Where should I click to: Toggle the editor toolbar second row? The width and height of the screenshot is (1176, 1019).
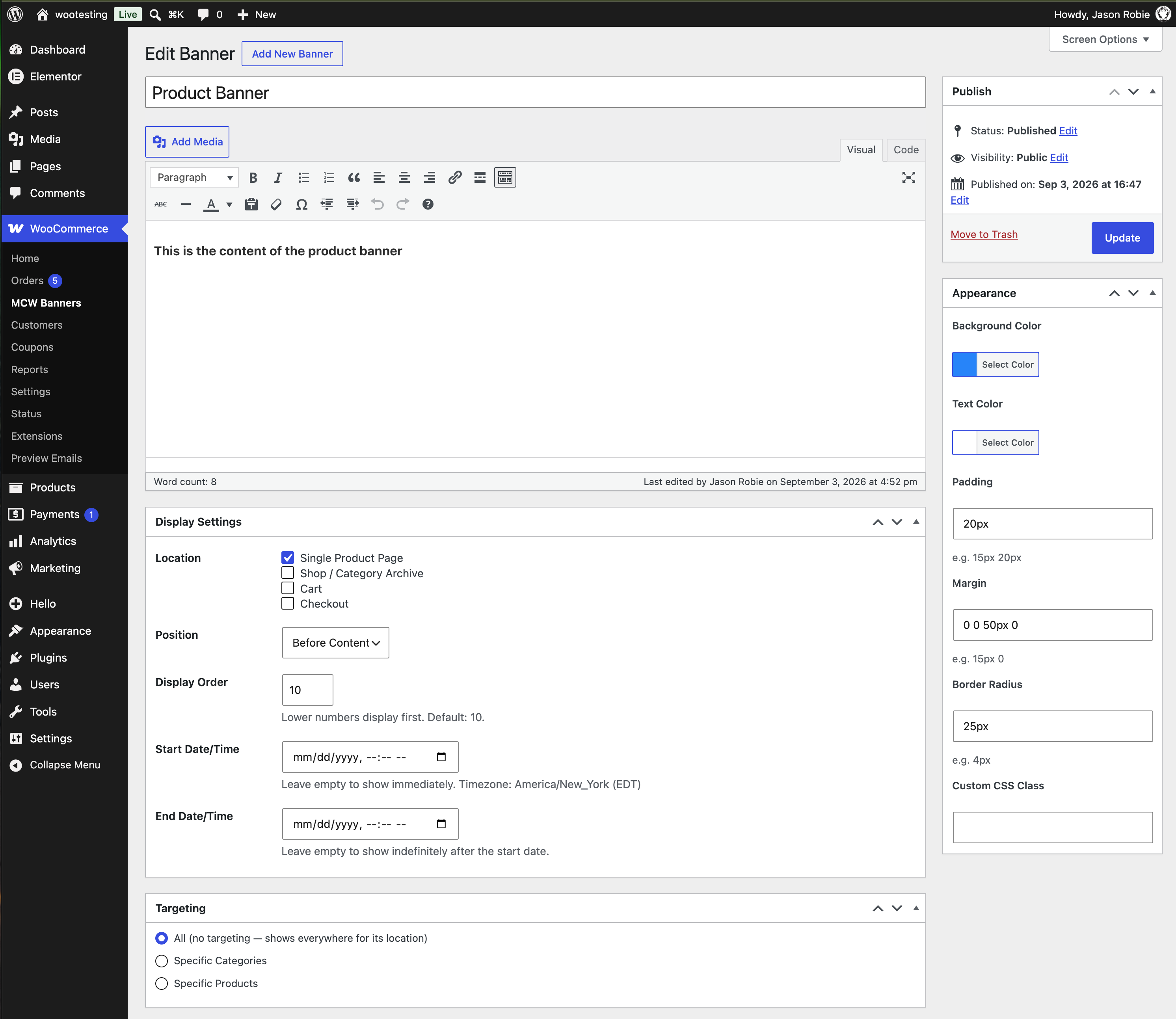click(505, 177)
